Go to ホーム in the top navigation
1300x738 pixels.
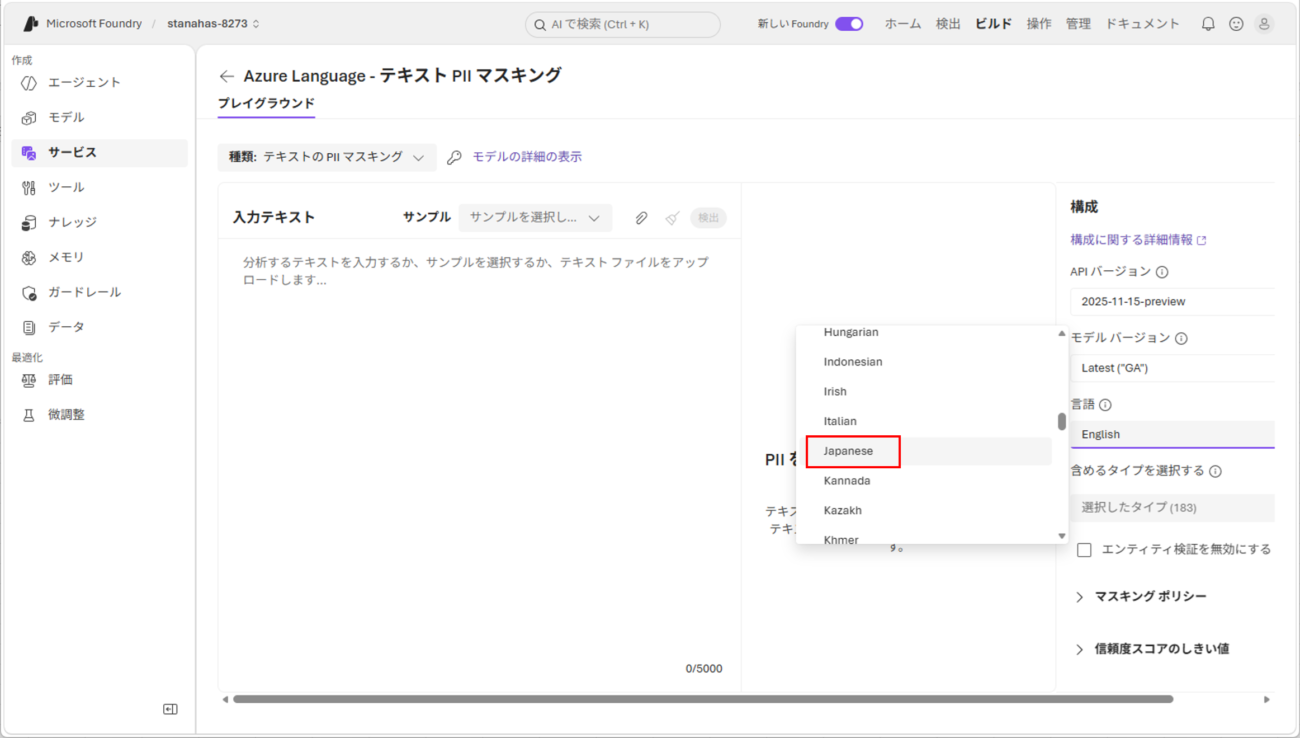(x=903, y=24)
